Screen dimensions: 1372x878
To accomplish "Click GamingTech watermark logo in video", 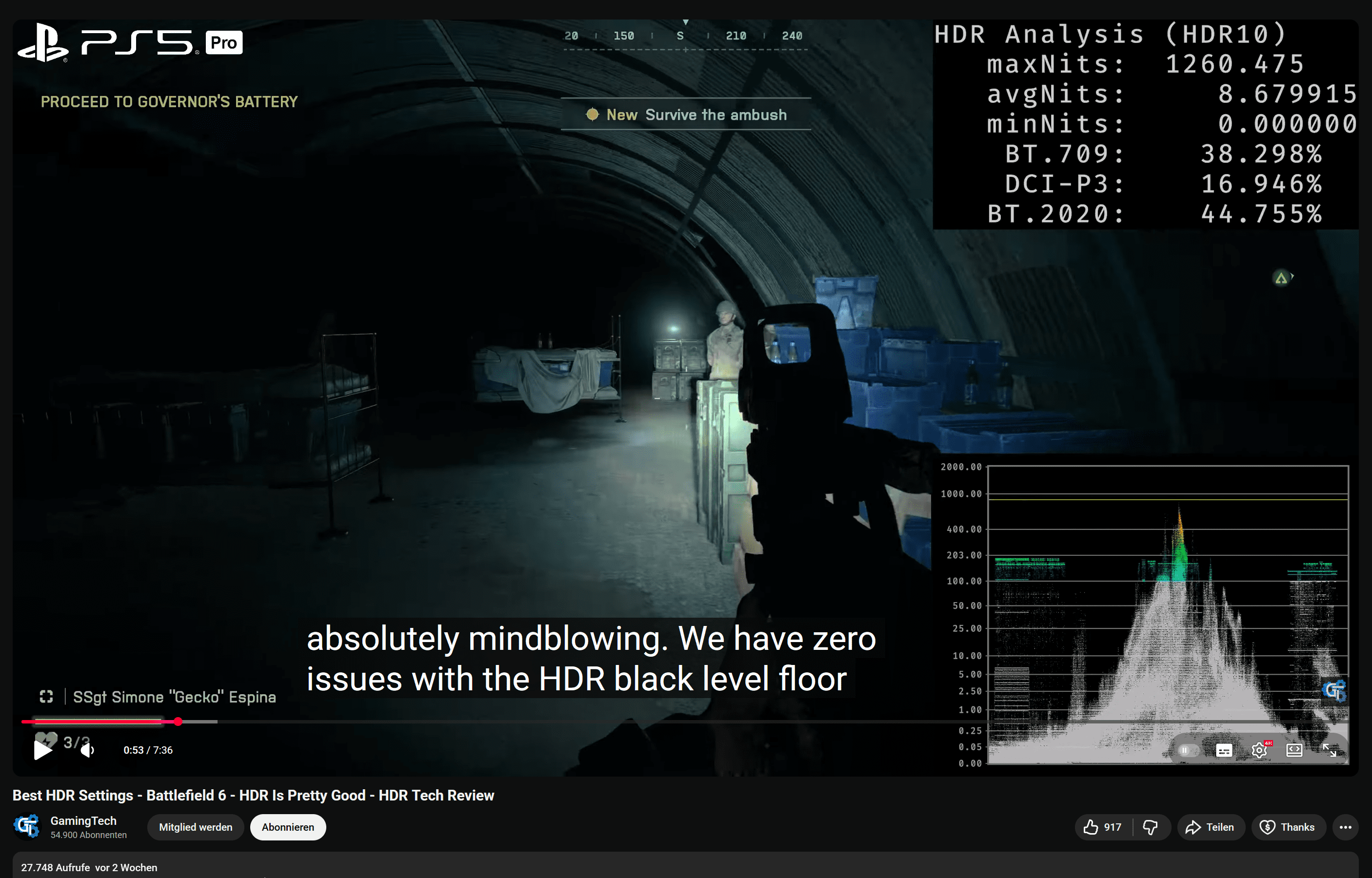I will 1334,690.
